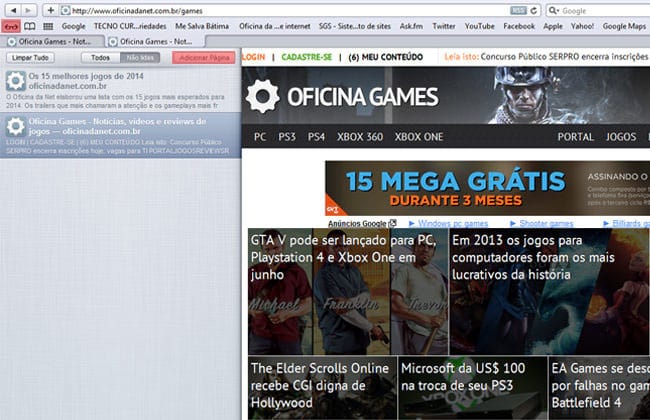650x420 pixels.
Task: Go forward with the right arrow button
Action: (28, 10)
